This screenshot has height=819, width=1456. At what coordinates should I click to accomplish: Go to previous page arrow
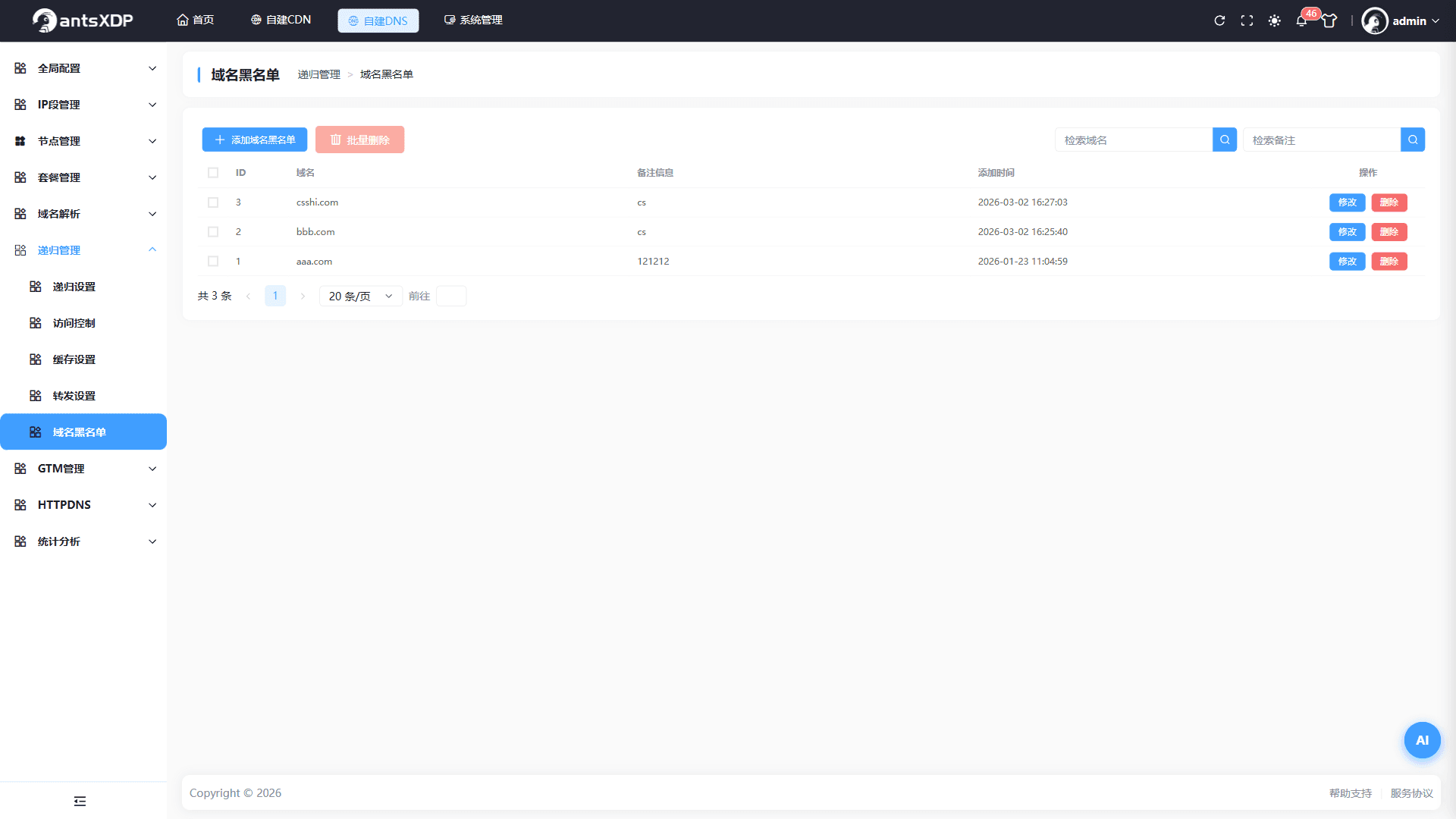248,296
